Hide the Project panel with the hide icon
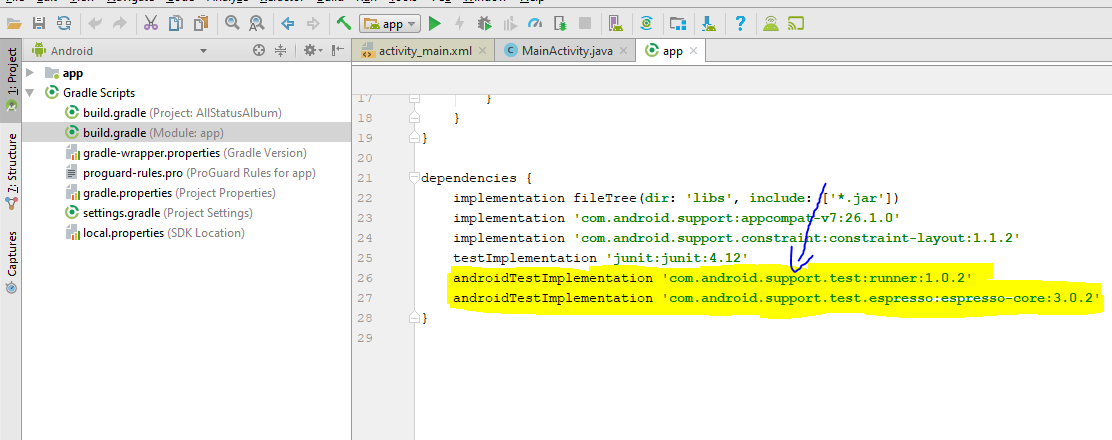1112x440 pixels. (336, 50)
